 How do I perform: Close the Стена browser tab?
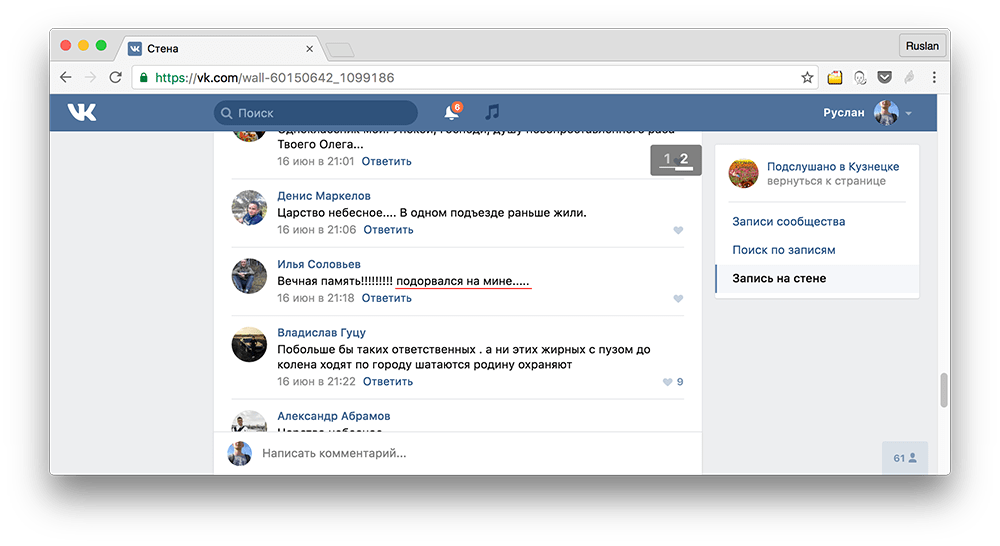click(x=309, y=48)
